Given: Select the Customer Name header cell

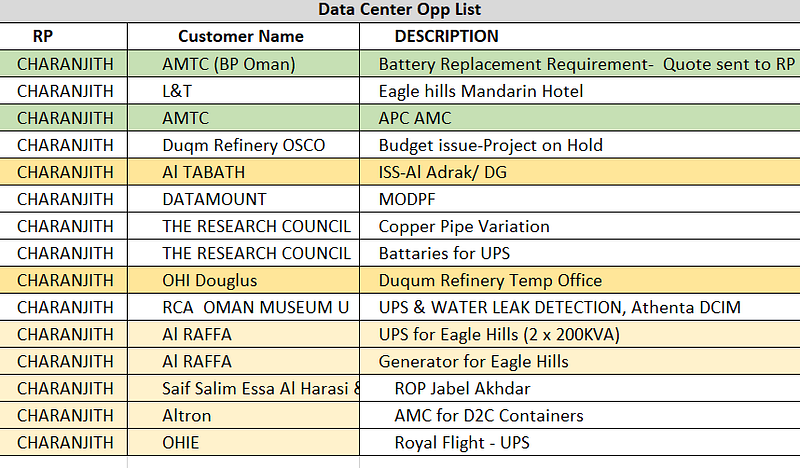Looking at the screenshot, I should tap(240, 37).
